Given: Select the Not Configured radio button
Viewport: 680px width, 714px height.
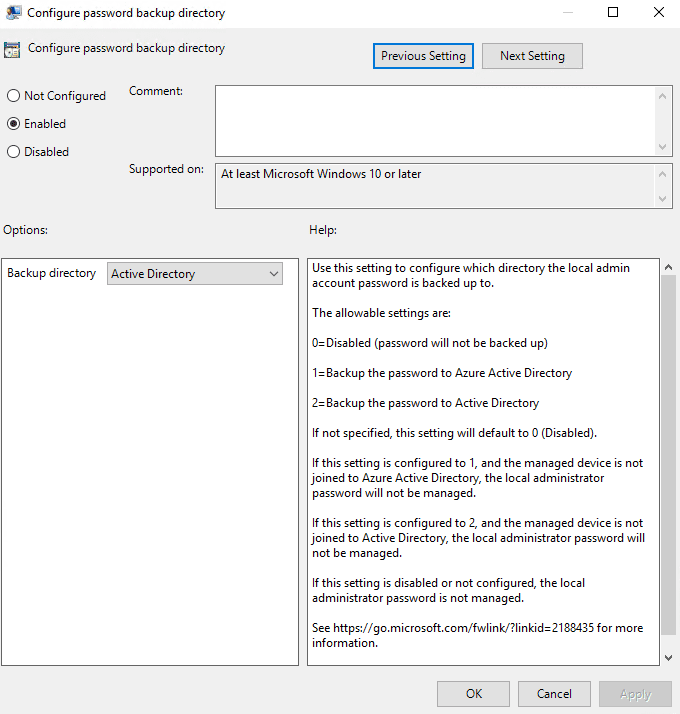Looking at the screenshot, I should (x=13, y=96).
